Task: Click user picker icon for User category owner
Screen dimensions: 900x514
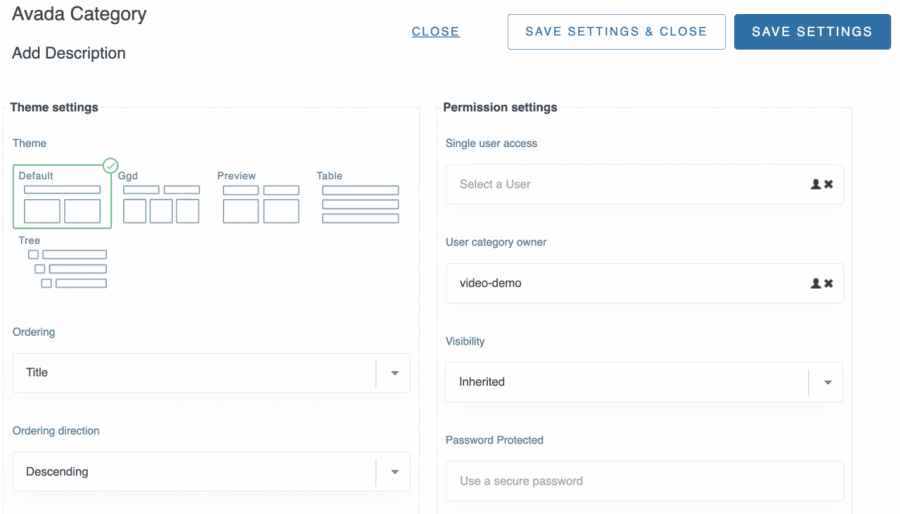Action: point(816,284)
